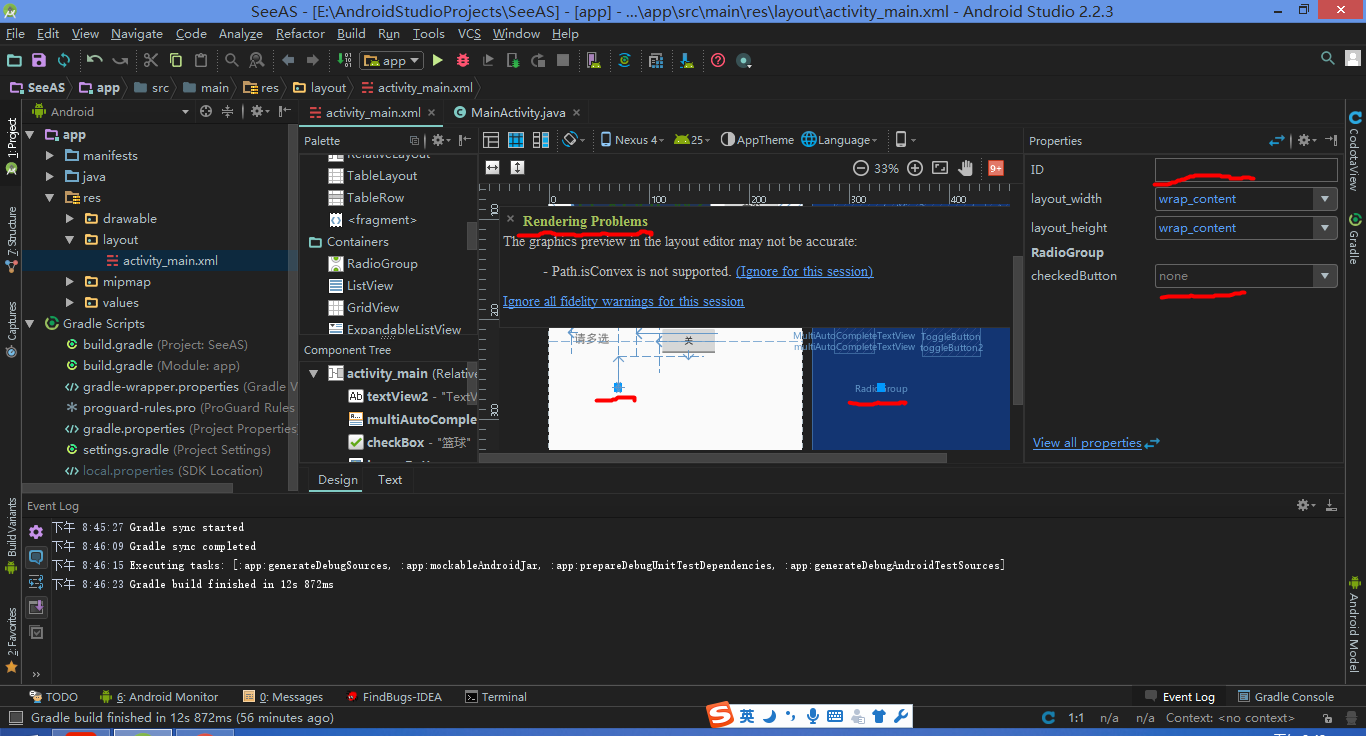This screenshot has height=736, width=1366.
Task: Select checkBox in the Component Tree
Action: point(409,442)
